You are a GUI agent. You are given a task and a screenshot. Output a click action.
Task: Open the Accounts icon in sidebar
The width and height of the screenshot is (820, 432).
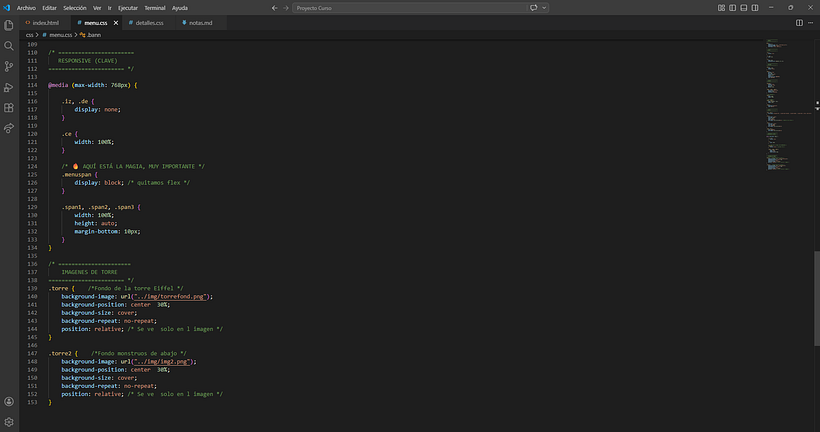click(9, 402)
